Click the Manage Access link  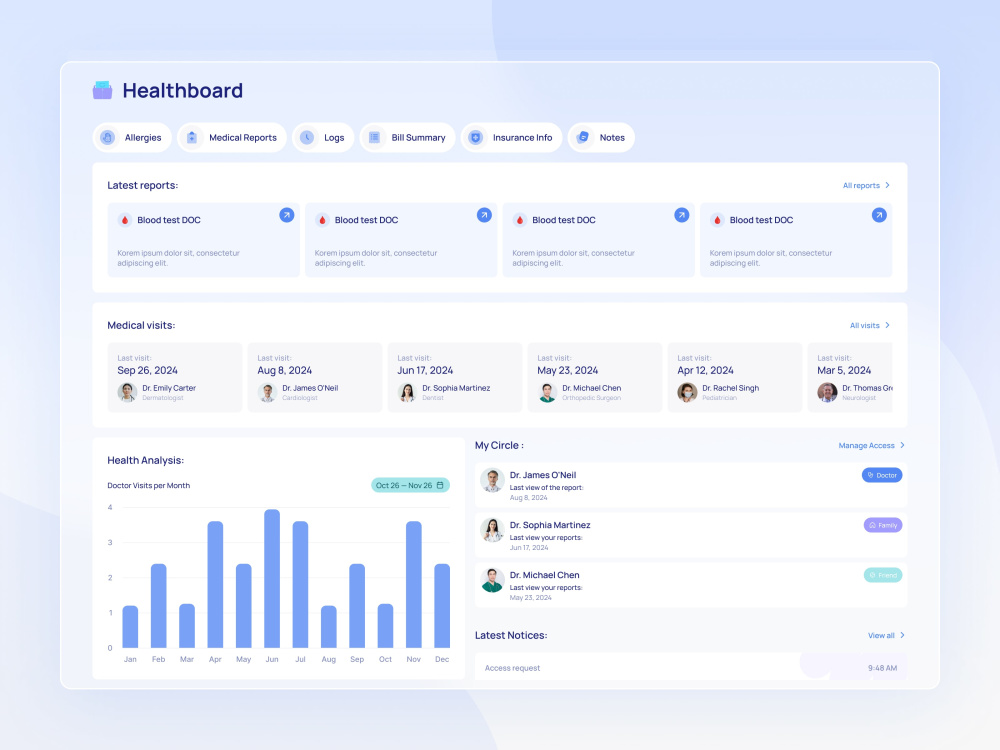coord(871,445)
